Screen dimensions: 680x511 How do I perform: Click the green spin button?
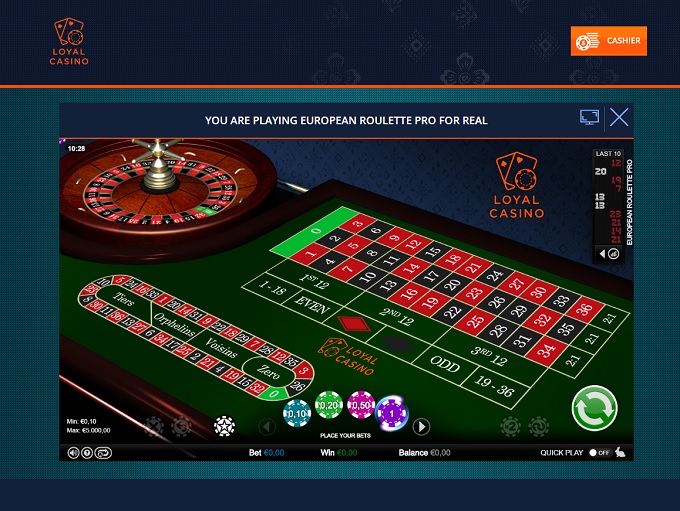(595, 408)
